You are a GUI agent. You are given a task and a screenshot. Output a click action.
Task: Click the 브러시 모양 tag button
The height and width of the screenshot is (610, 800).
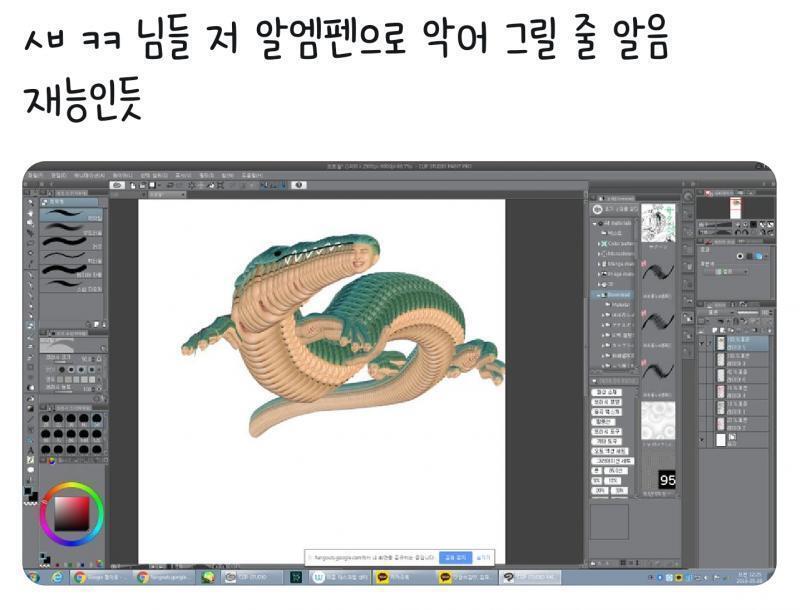pyautogui.click(x=607, y=402)
